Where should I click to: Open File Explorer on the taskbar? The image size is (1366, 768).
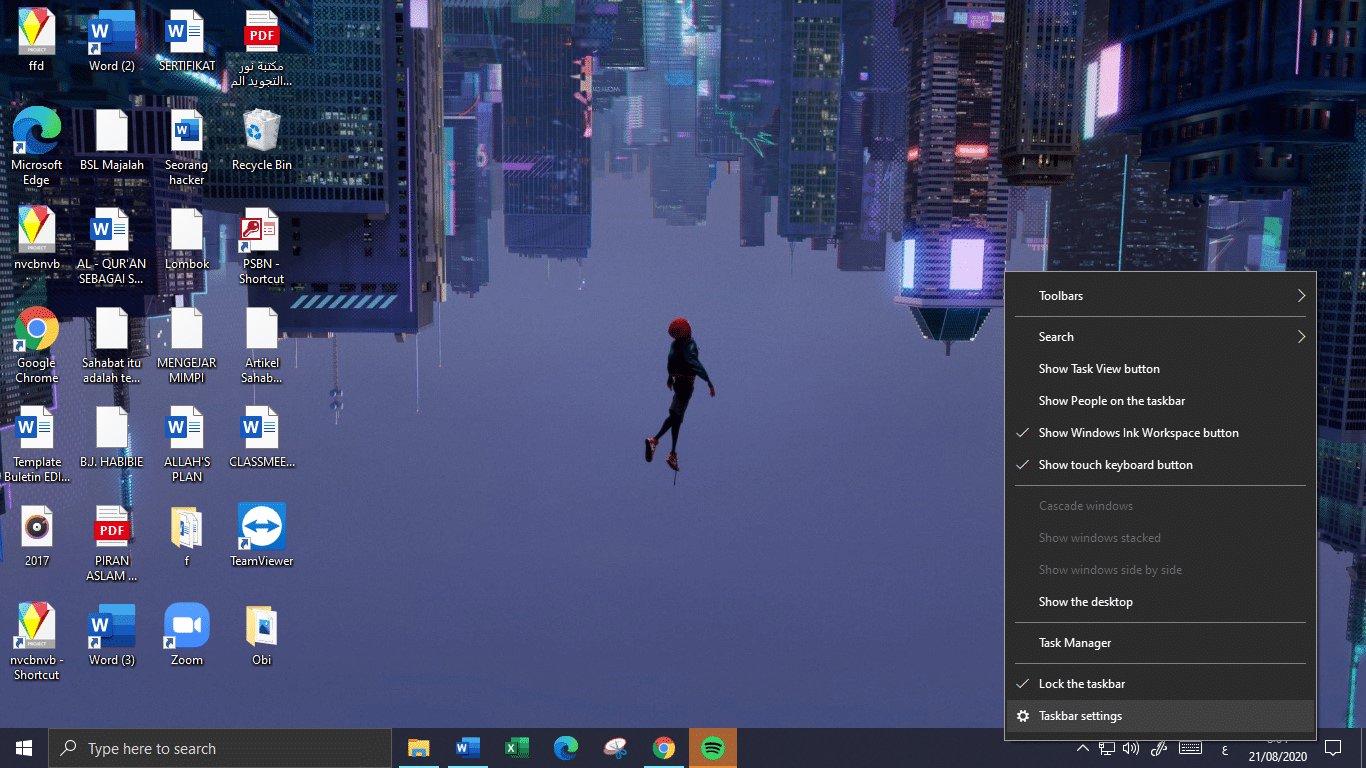(x=419, y=748)
